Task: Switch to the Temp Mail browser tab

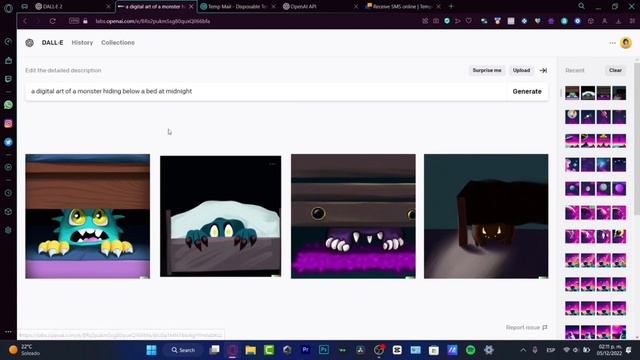Action: (x=237, y=7)
